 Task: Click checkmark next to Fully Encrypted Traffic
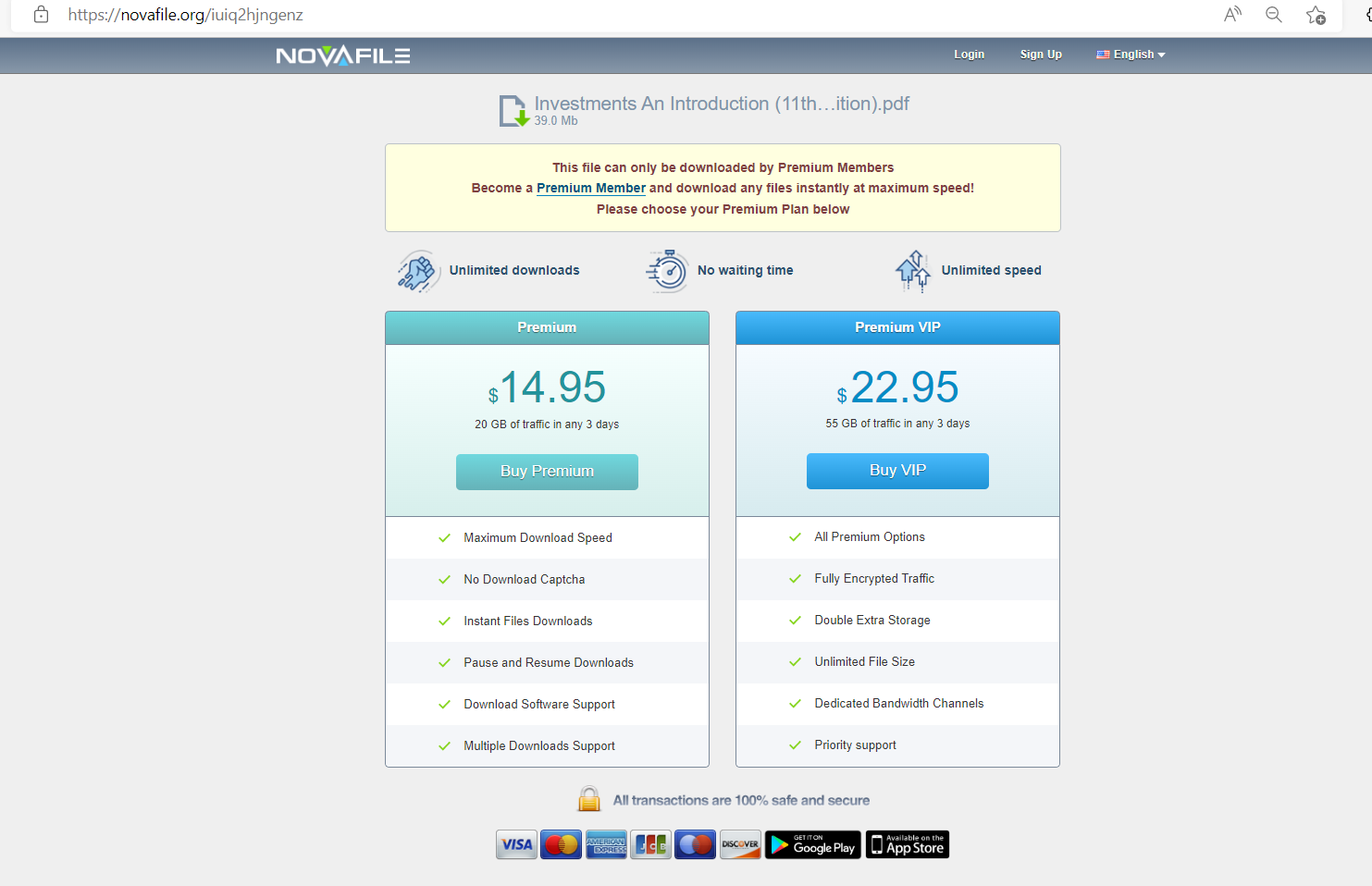coord(795,579)
